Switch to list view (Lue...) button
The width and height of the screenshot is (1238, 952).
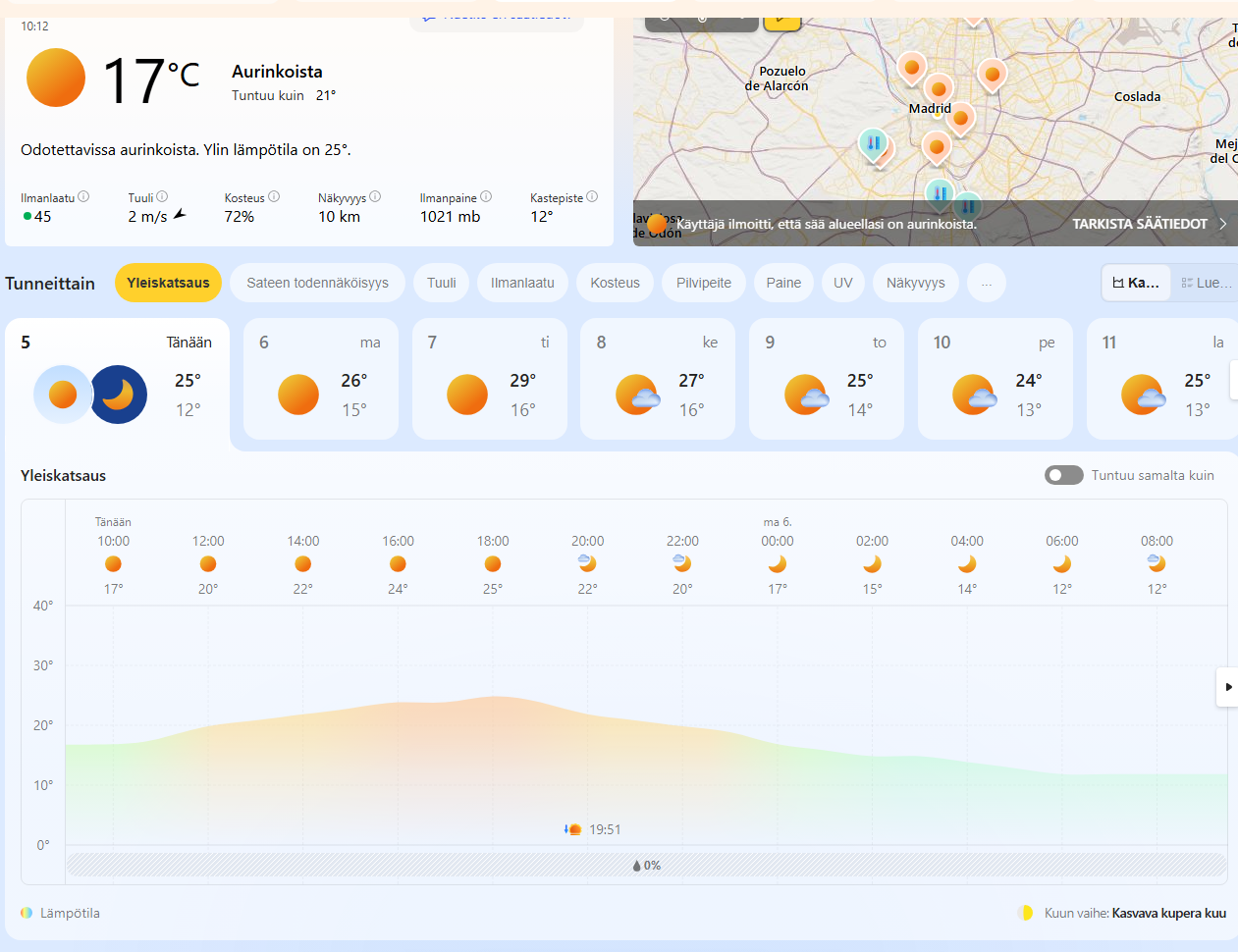1206,283
